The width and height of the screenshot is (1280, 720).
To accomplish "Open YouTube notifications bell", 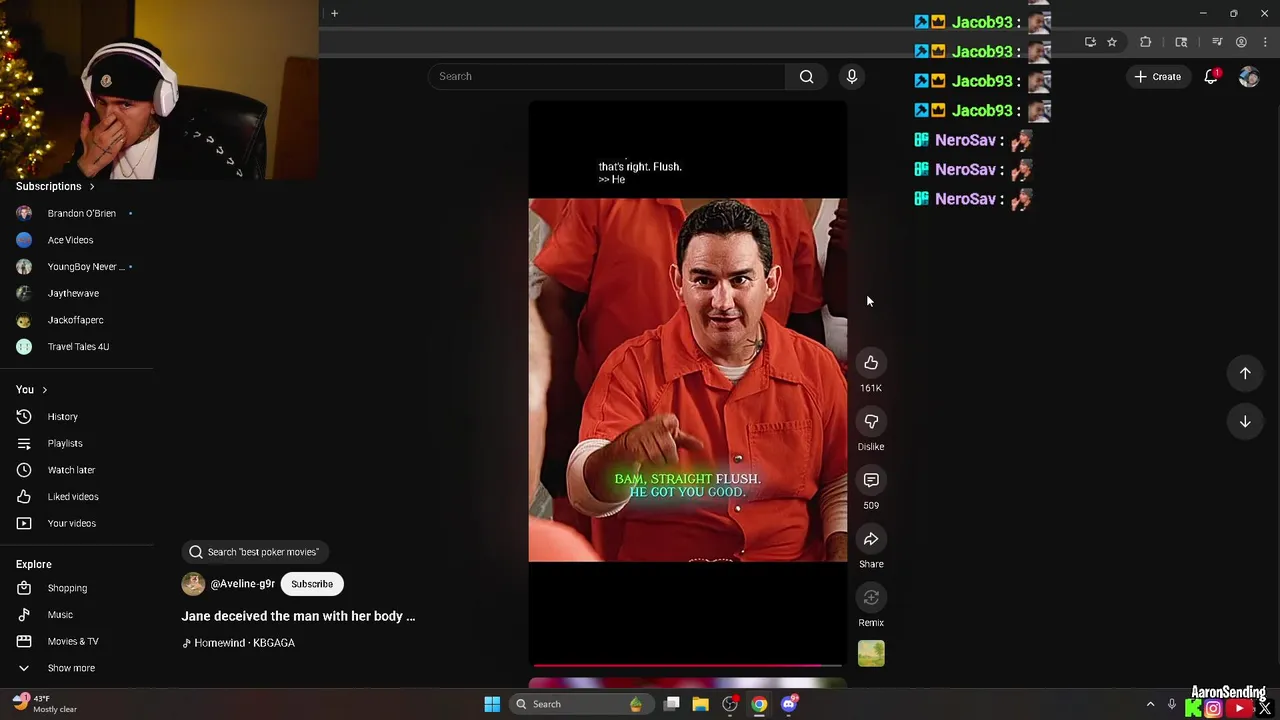I will [x=1211, y=76].
